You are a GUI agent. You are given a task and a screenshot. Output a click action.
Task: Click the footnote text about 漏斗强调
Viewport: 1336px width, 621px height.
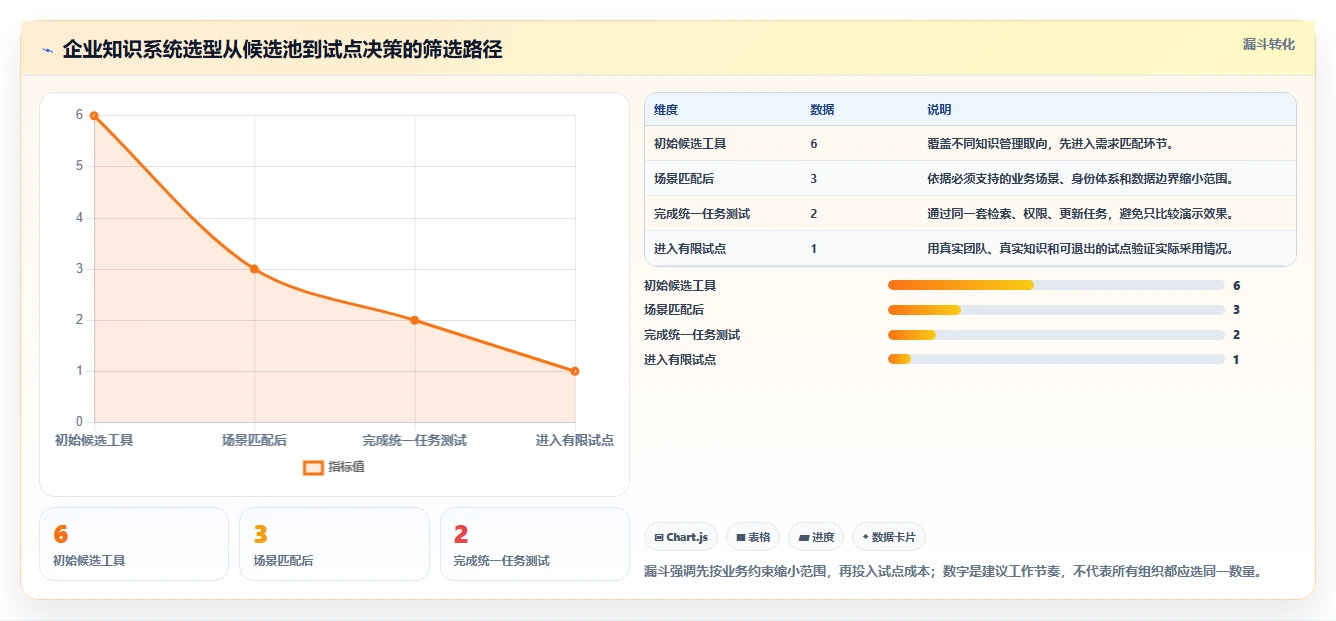pyautogui.click(x=953, y=572)
